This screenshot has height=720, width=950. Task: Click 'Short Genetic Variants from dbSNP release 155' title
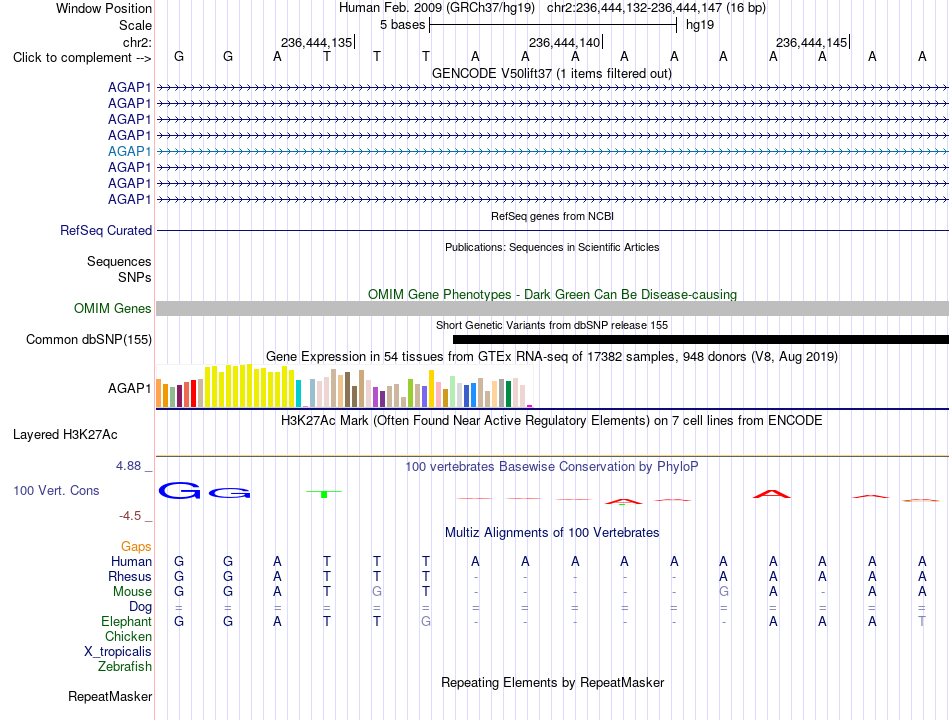[552, 325]
